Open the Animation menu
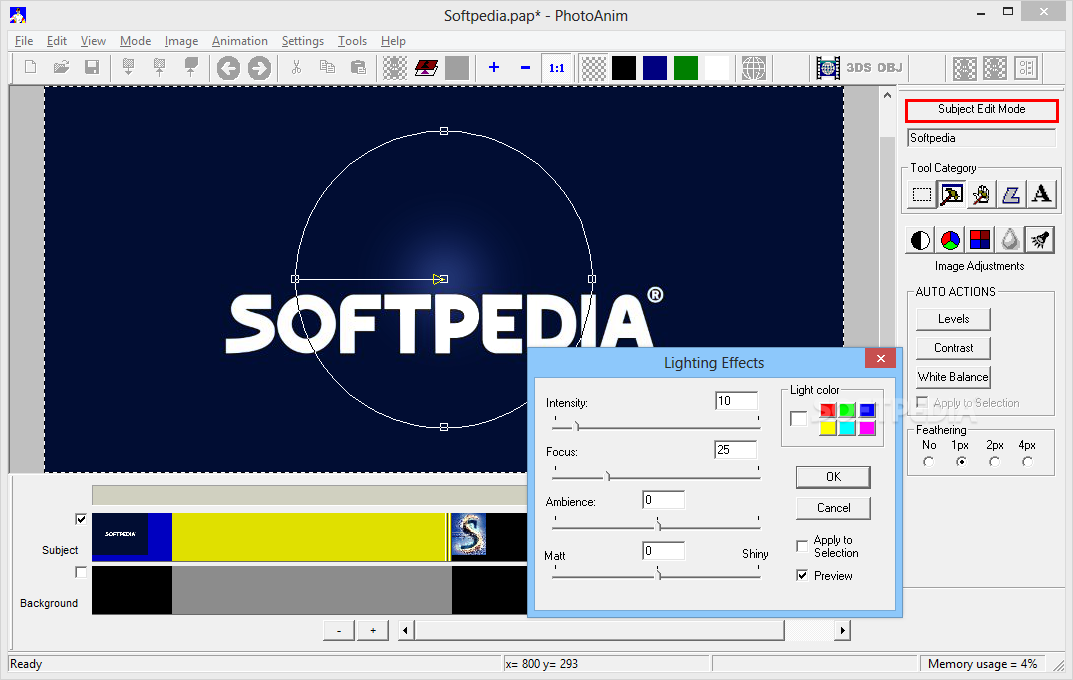 coord(240,41)
